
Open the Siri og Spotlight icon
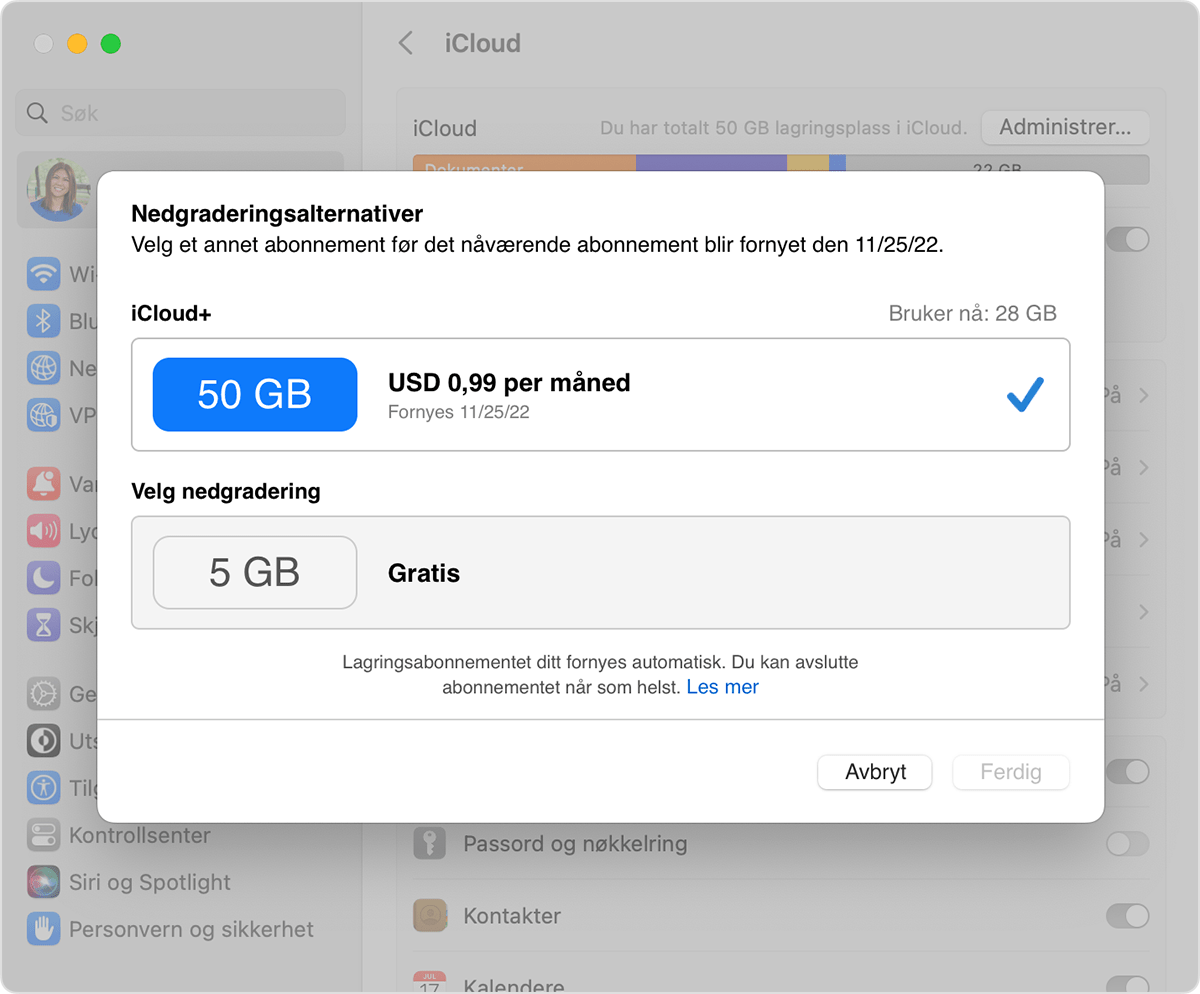(x=44, y=882)
